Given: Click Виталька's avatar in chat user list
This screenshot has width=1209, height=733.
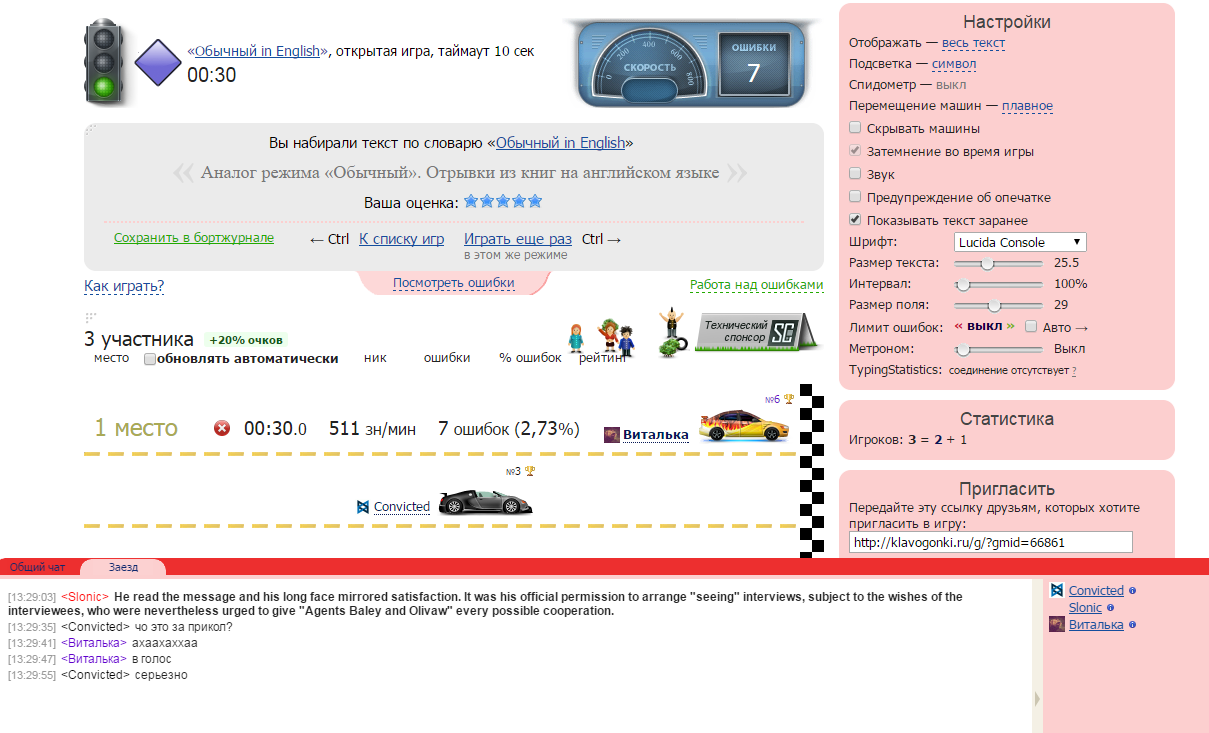Looking at the screenshot, I should tap(1056, 624).
